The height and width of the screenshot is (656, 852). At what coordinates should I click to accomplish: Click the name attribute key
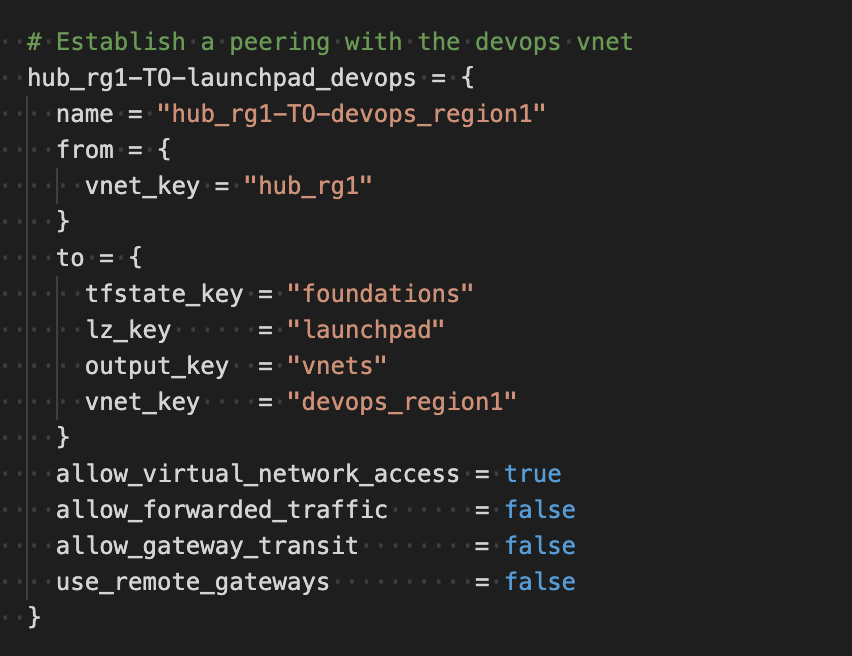(85, 114)
